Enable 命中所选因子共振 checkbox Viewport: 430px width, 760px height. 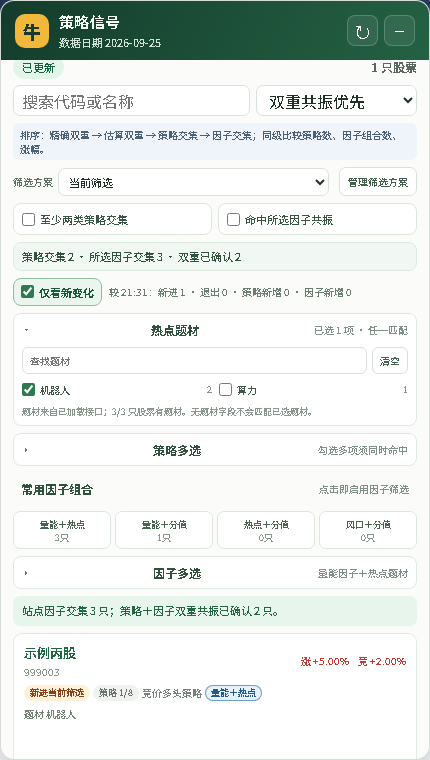tap(234, 220)
